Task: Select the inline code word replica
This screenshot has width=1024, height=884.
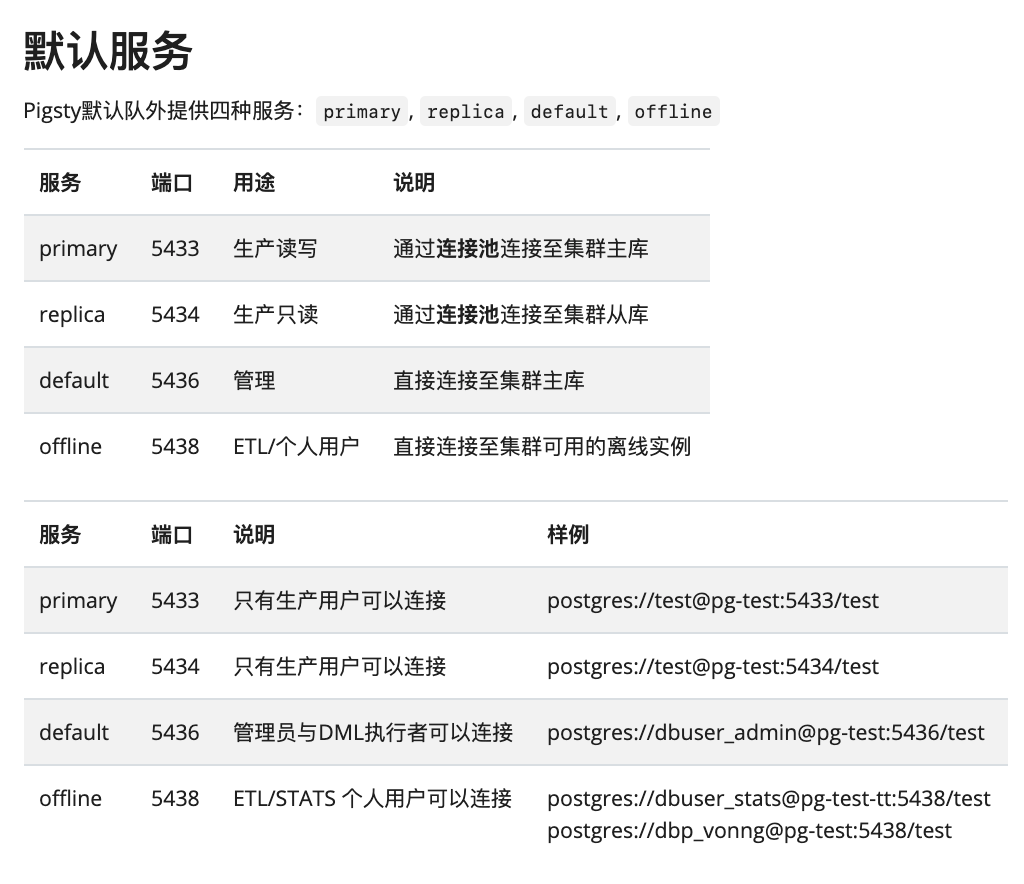Action: click(466, 112)
